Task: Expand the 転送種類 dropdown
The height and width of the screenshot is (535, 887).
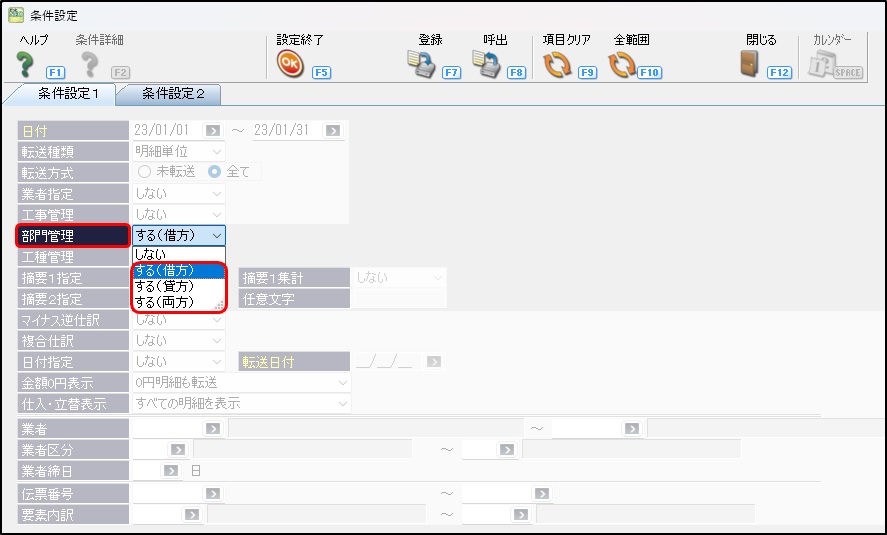Action: pos(217,151)
